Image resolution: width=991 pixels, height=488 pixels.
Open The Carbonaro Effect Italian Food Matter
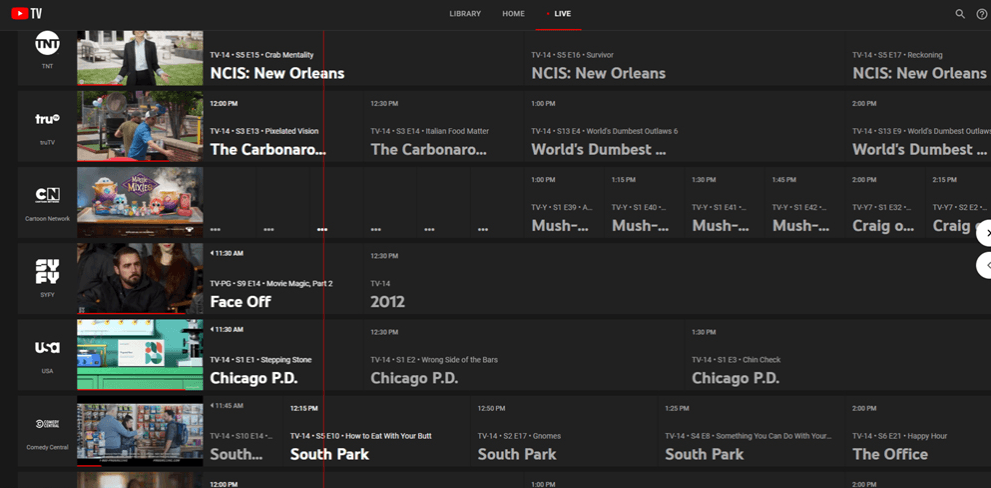pos(444,126)
